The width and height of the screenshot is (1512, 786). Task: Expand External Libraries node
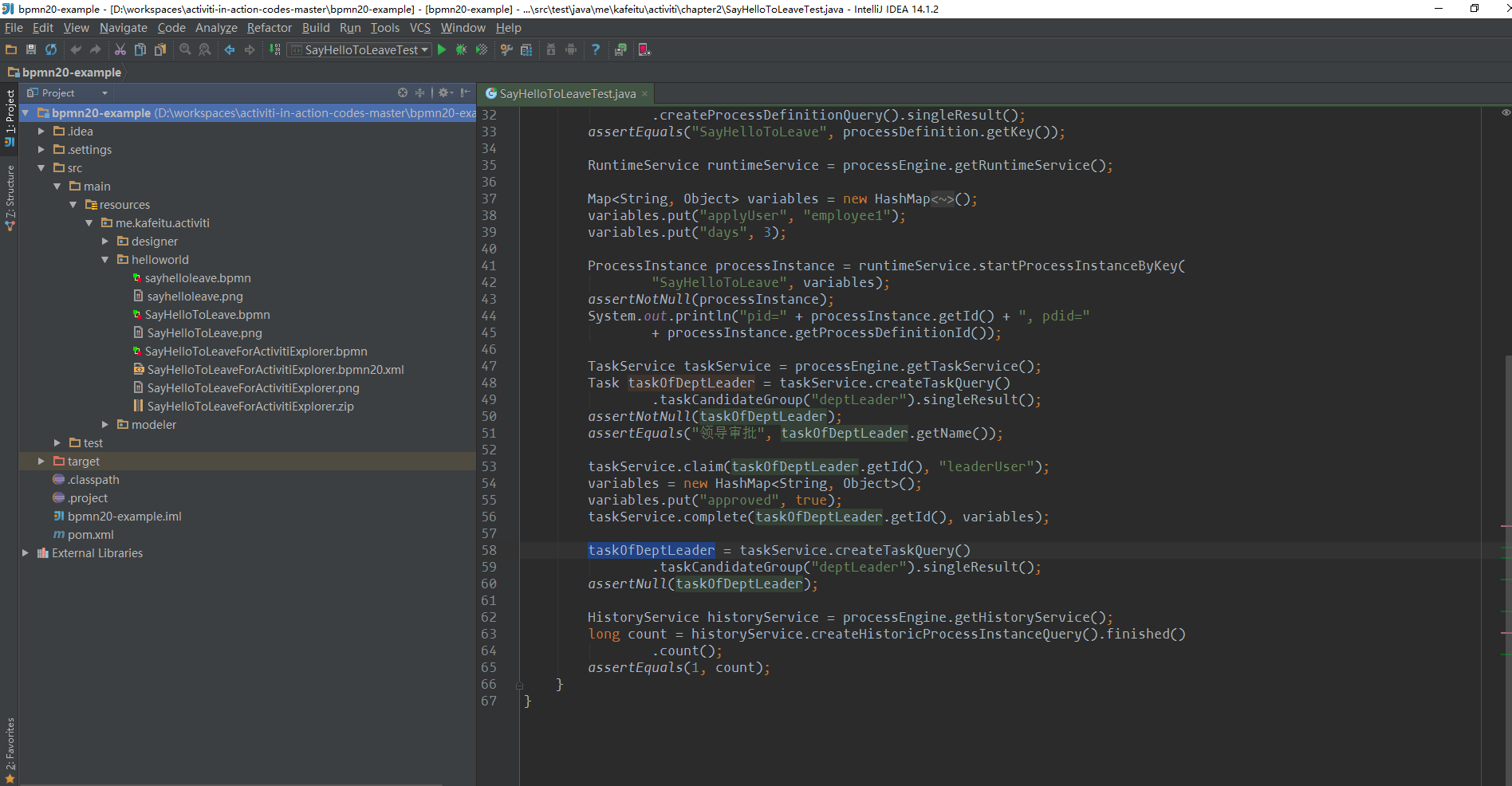[25, 553]
